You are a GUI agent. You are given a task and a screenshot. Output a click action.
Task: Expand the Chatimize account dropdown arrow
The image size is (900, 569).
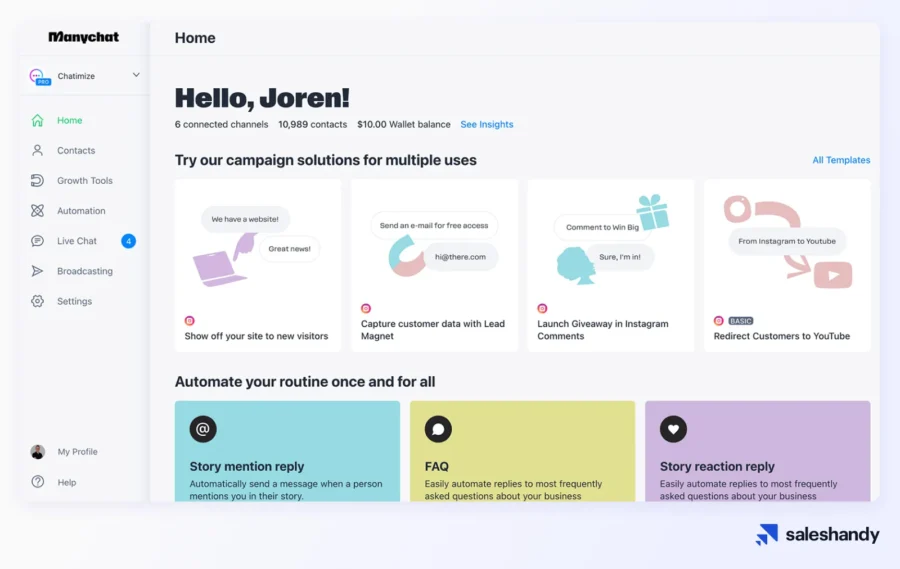coord(136,75)
